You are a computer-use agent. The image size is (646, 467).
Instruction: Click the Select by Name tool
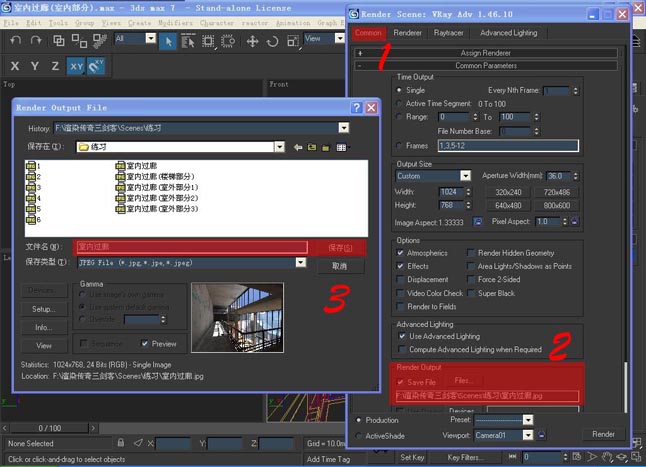[188, 41]
